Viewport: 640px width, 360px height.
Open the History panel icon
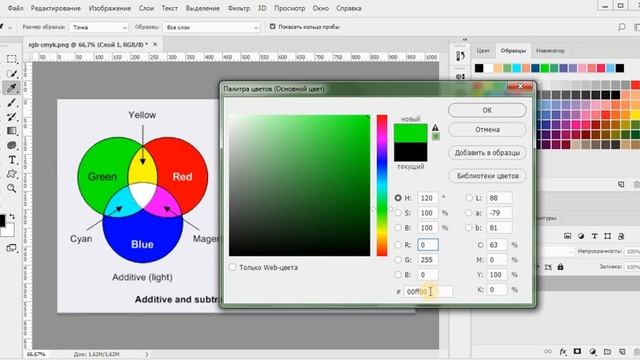click(x=460, y=56)
